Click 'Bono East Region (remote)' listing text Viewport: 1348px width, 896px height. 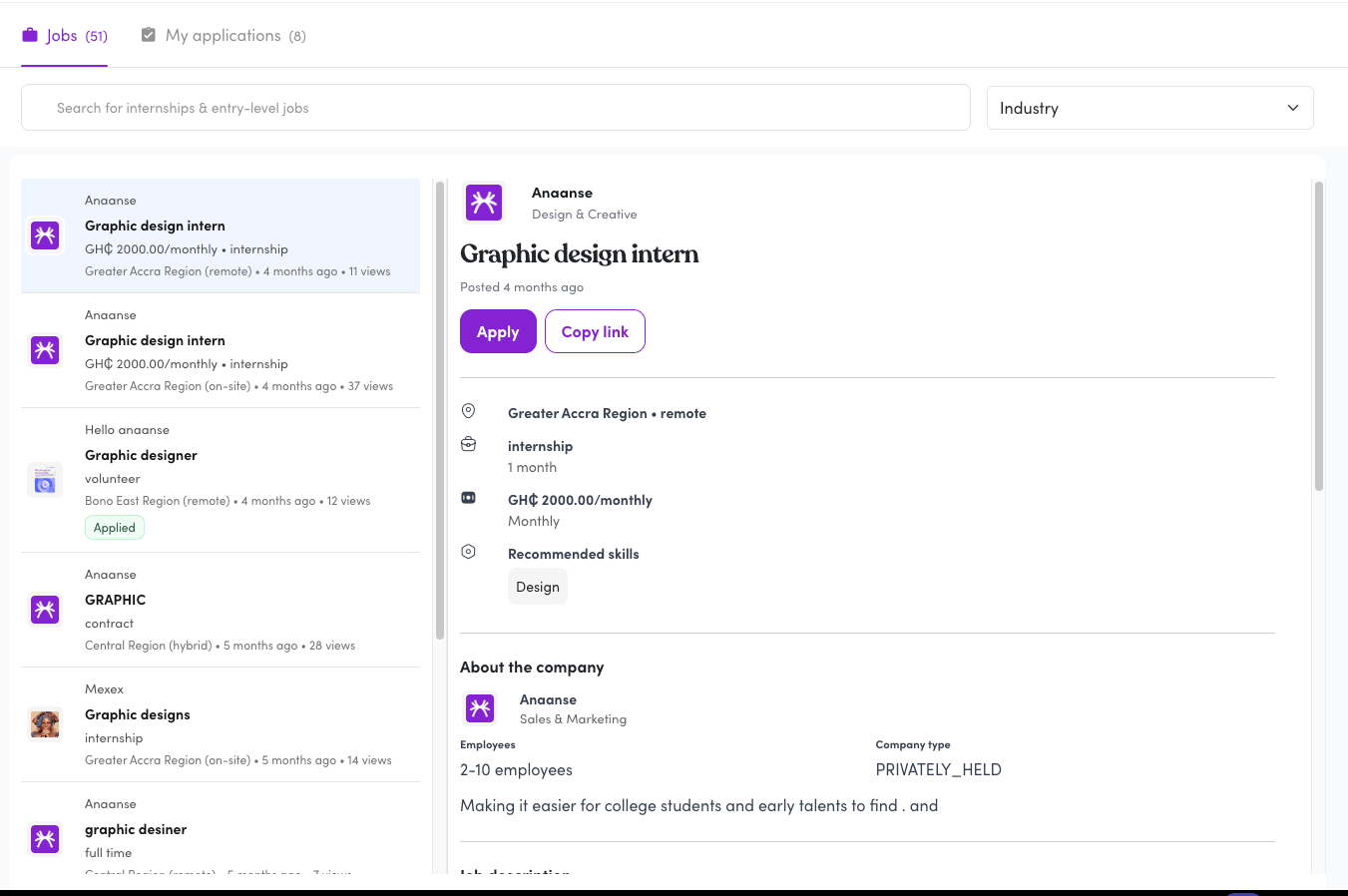158,501
